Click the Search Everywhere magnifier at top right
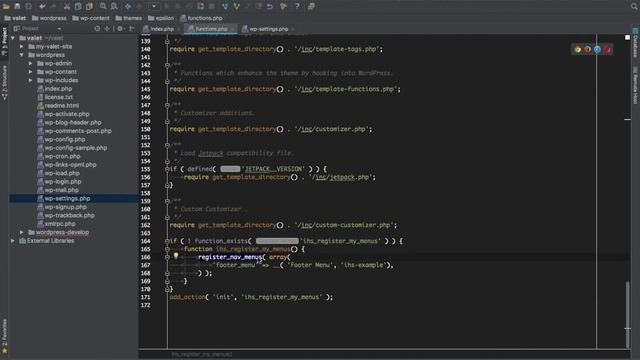 pos(634,6)
